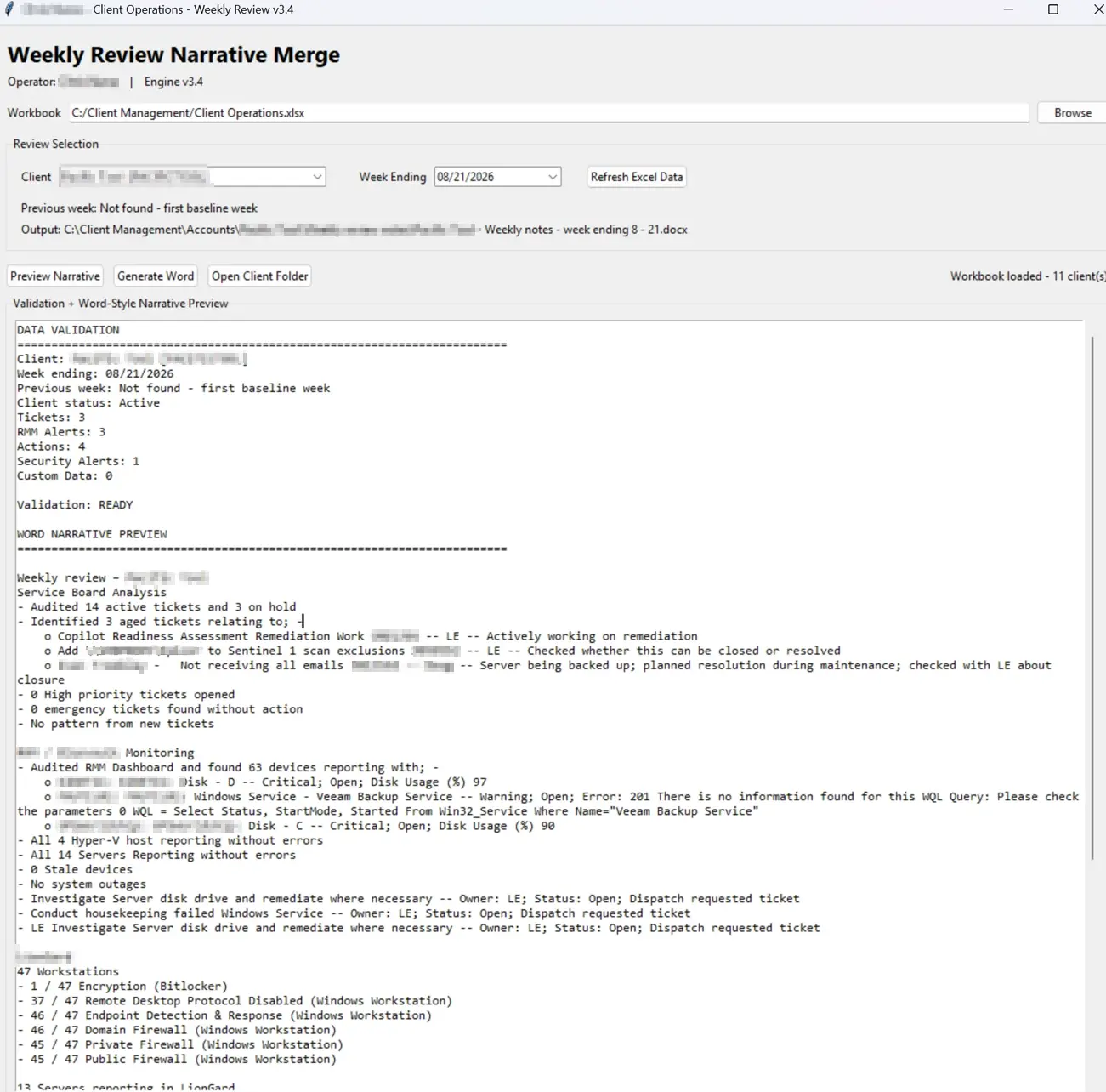Click 'No pattern from new tickets' line
The image size is (1106, 1092).
click(x=116, y=724)
